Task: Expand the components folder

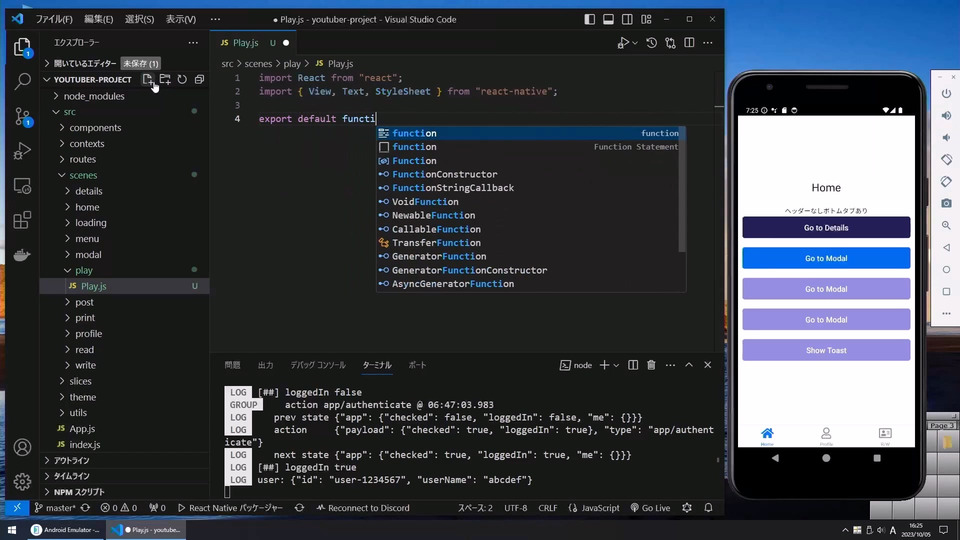Action: (x=95, y=128)
